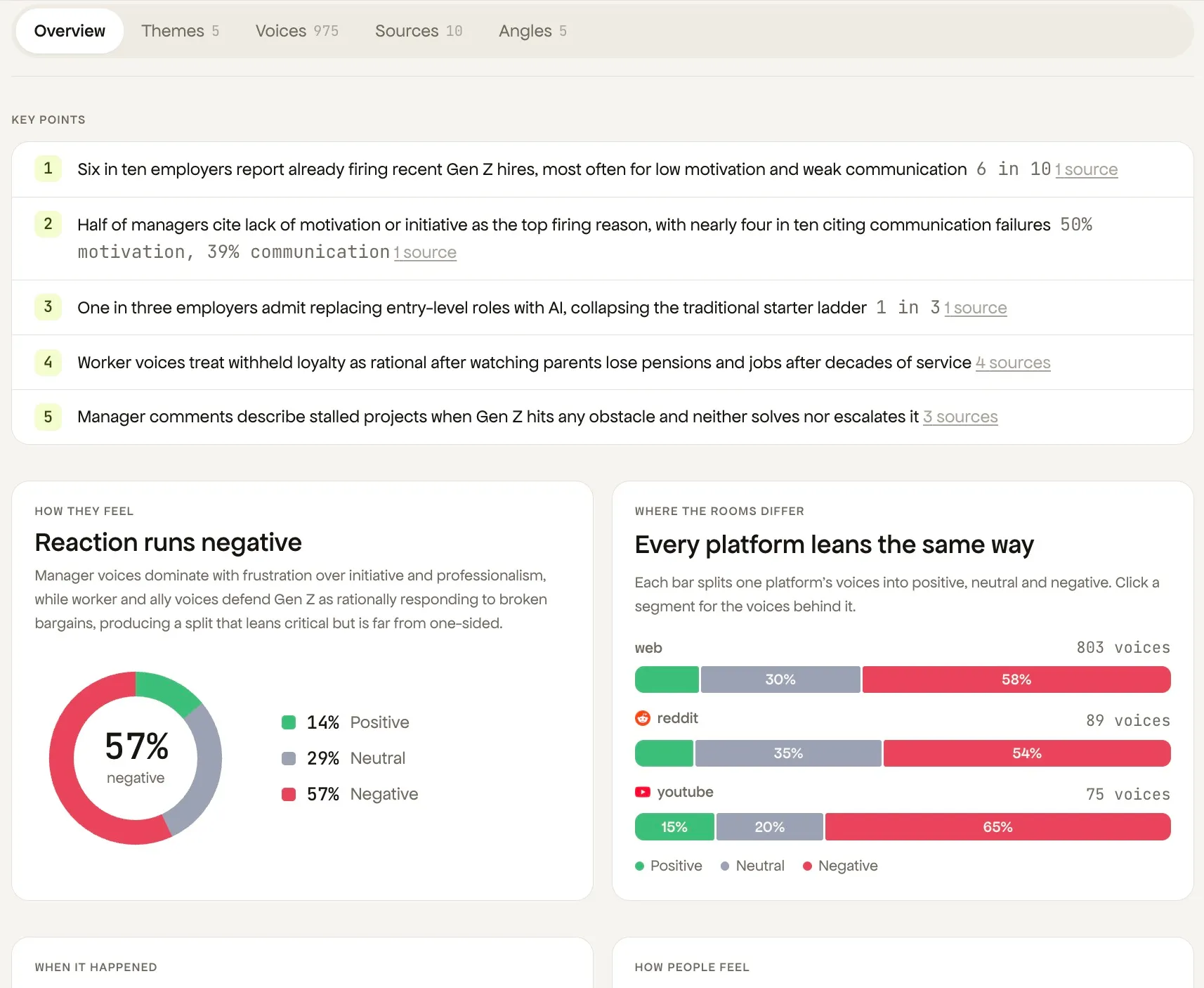The width and height of the screenshot is (1204, 988).
Task: Click the '89 voices' count for reddit
Action: tap(1128, 720)
